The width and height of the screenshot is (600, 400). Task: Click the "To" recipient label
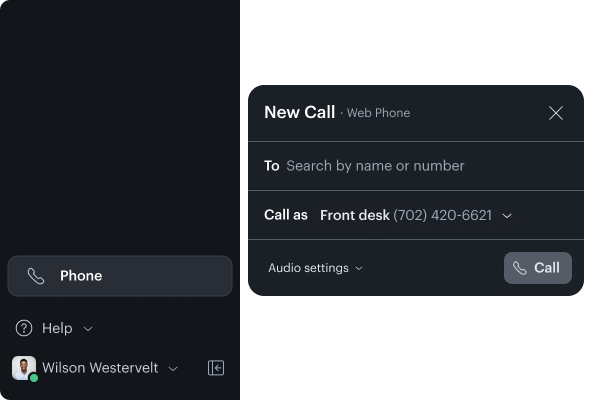(271, 166)
